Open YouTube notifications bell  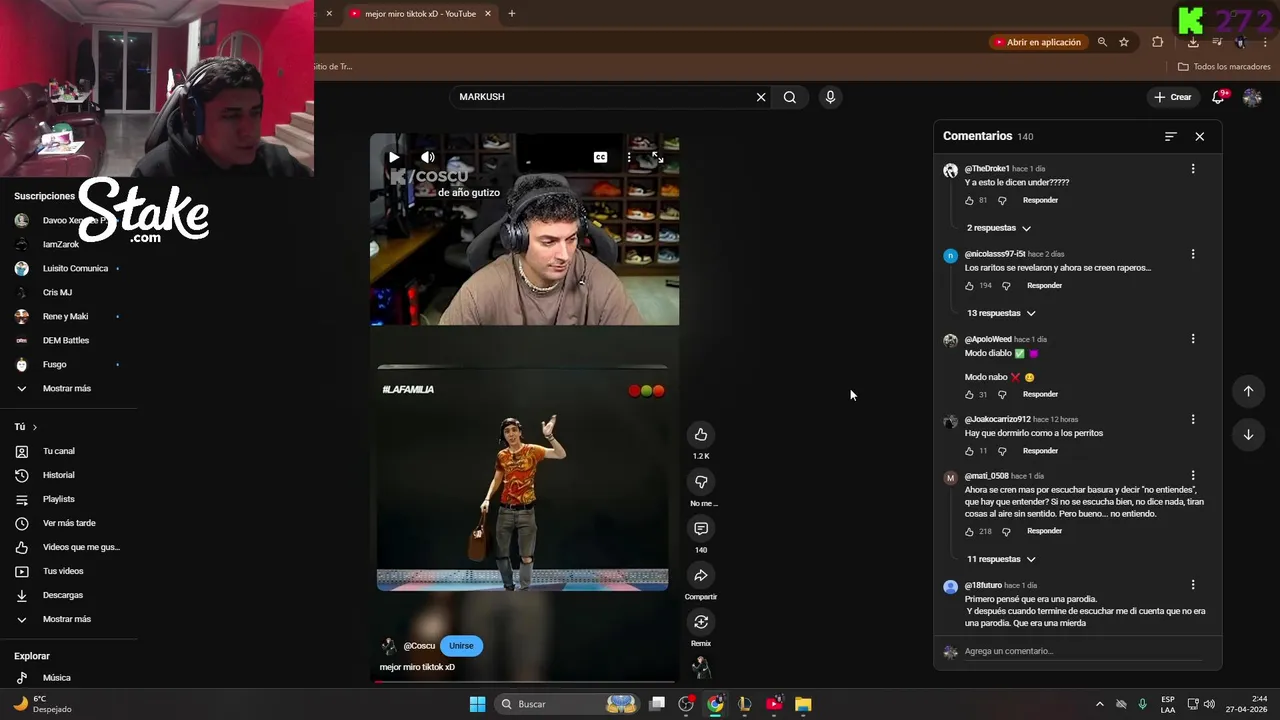tap(1218, 97)
